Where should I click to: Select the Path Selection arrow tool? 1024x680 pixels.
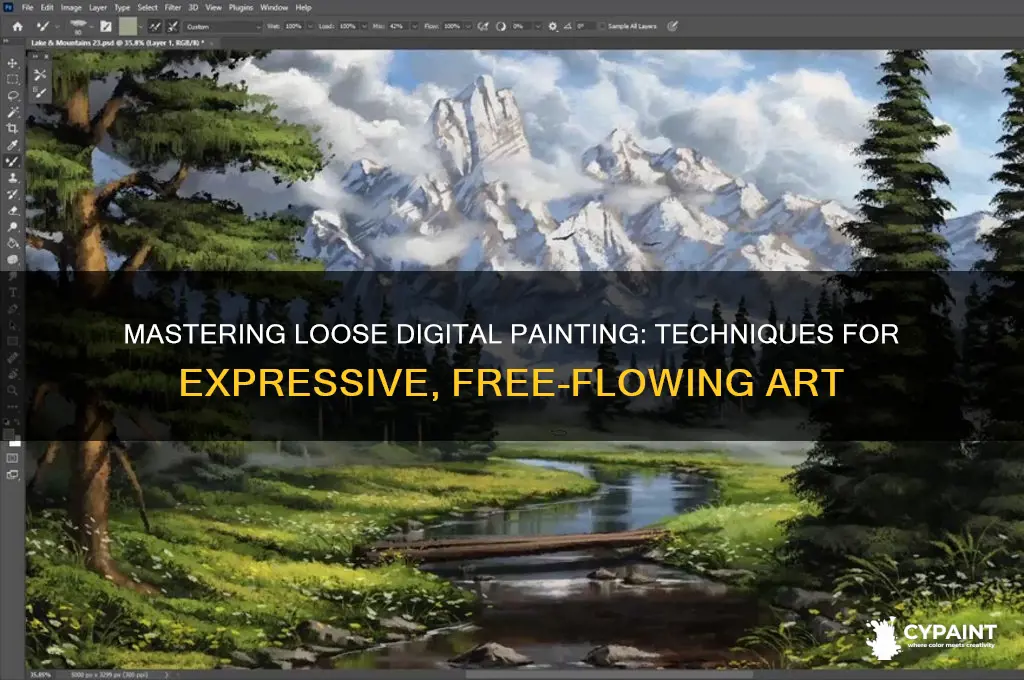click(x=12, y=325)
